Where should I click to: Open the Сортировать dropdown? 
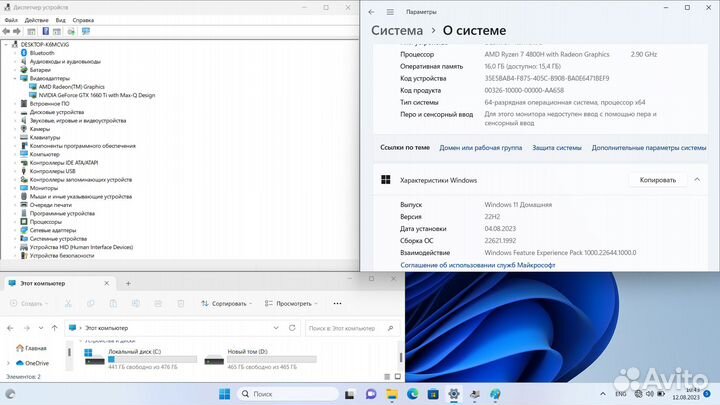(x=226, y=304)
